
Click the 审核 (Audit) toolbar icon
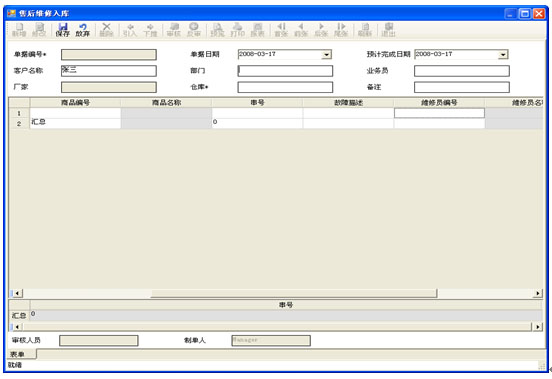(174, 30)
